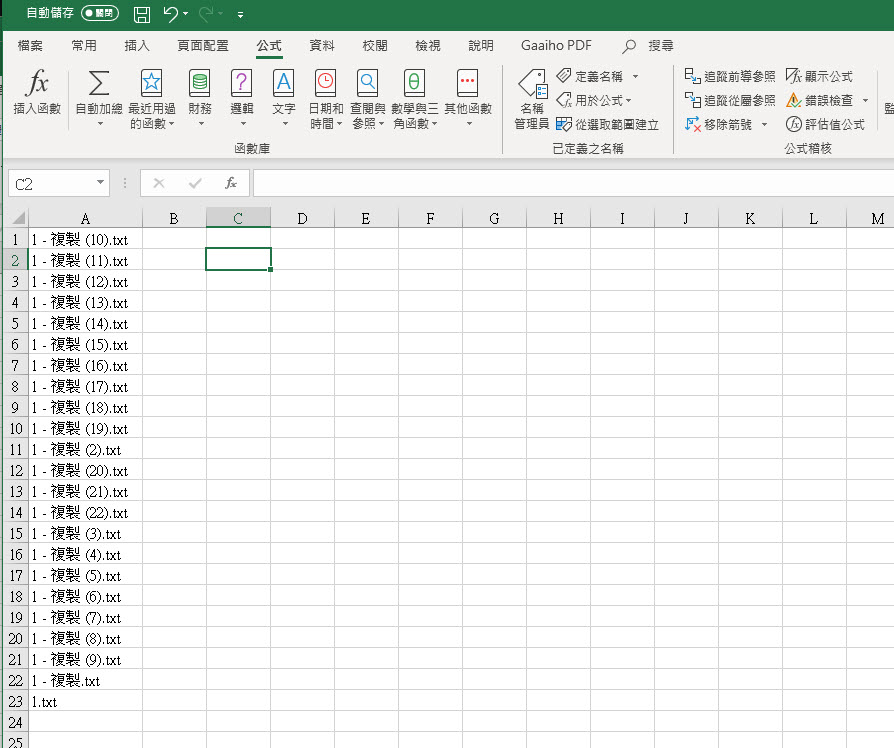Open the AutoSum (自動加總) sigma icon
Viewport: 894px width, 748px height.
point(99,84)
